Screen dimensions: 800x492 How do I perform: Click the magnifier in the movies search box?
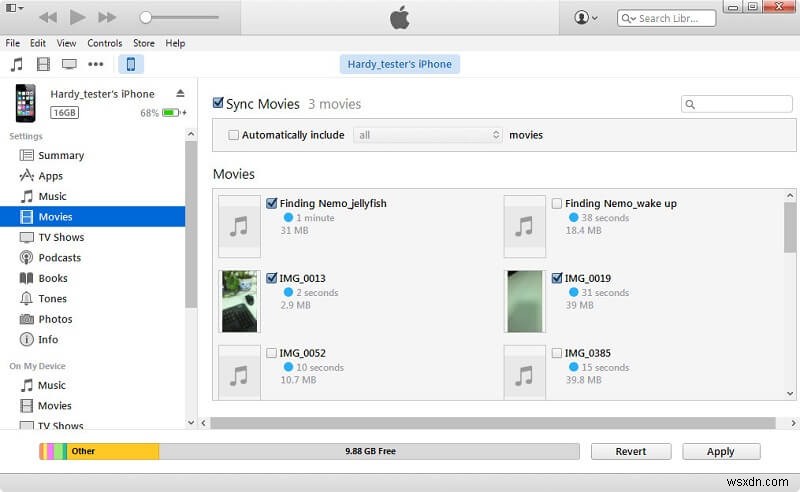point(690,105)
